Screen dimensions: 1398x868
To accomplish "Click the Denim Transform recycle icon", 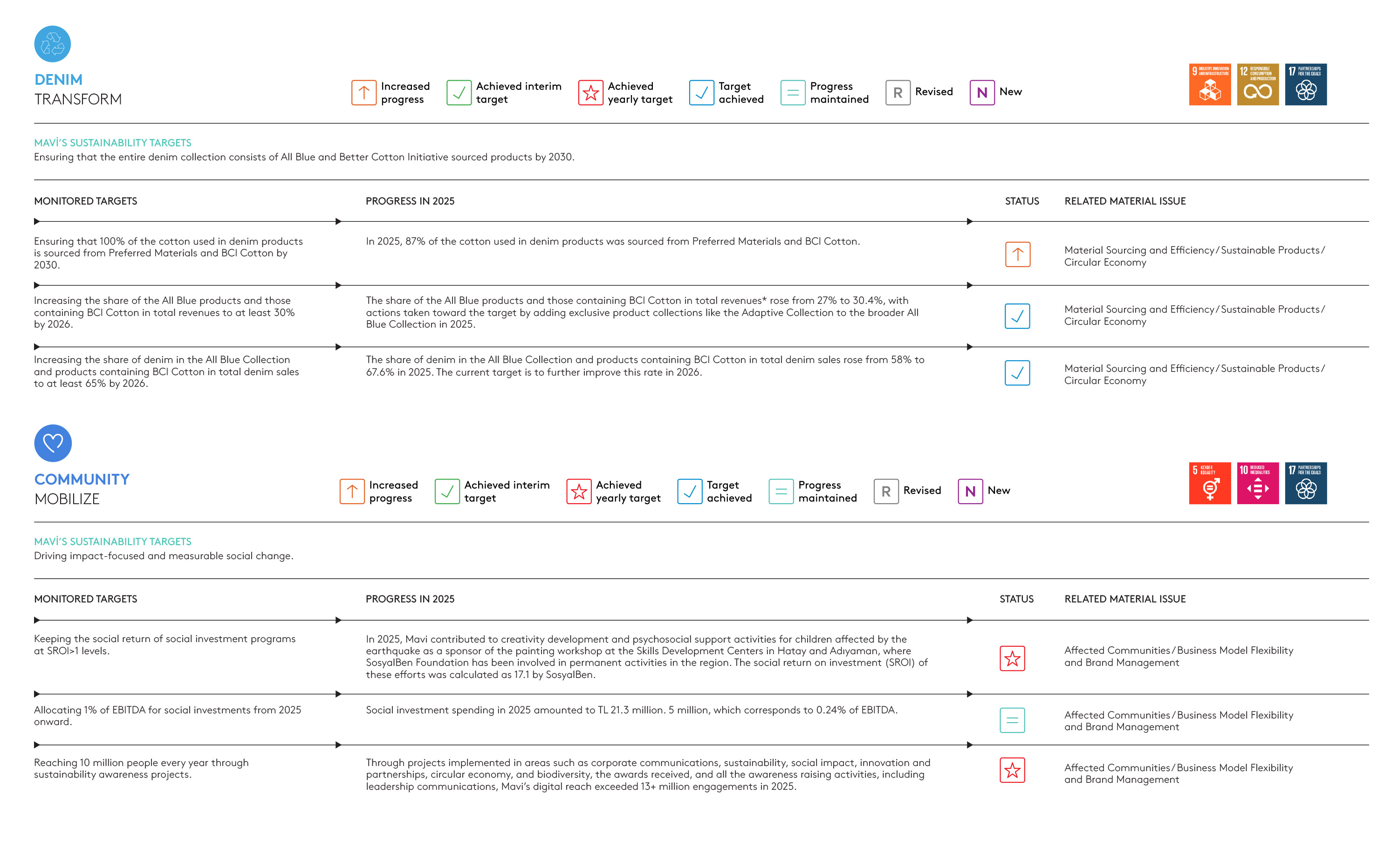I will [52, 44].
